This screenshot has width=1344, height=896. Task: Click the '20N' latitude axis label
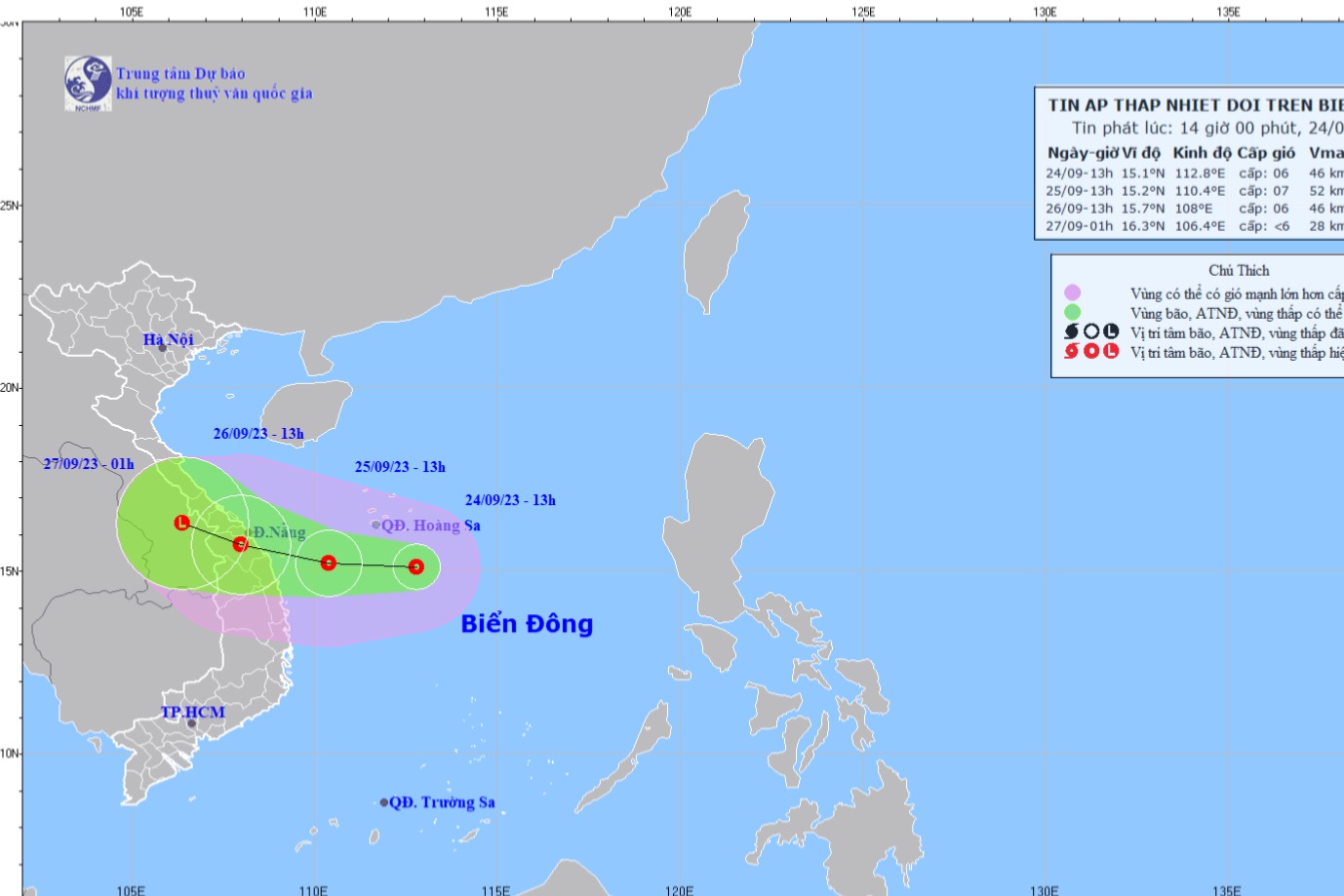coord(9,388)
